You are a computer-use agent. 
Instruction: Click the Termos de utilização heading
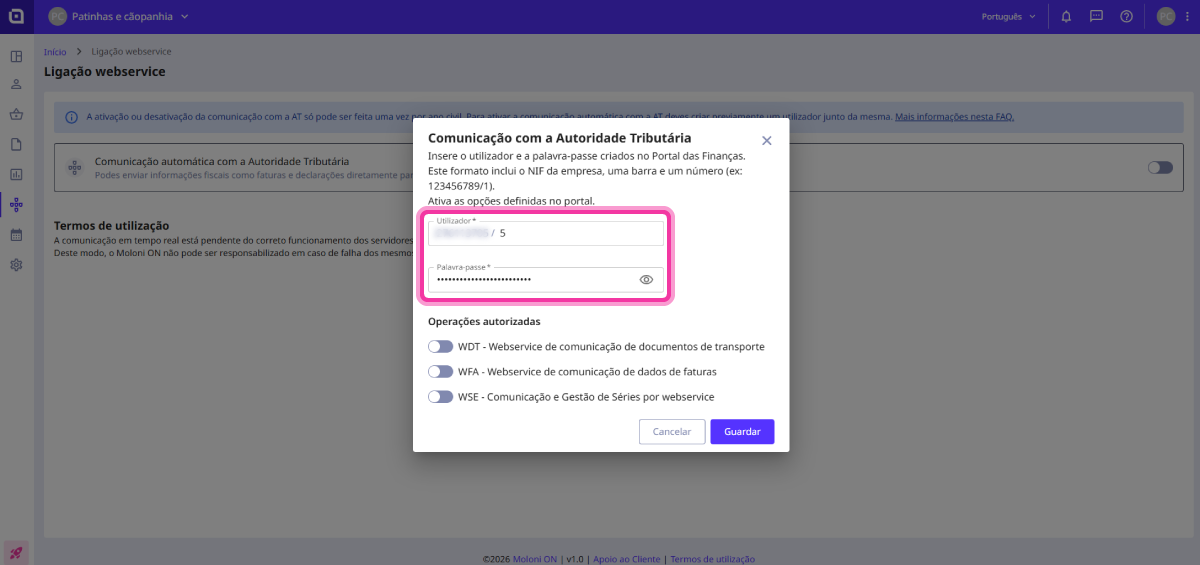coord(111,226)
